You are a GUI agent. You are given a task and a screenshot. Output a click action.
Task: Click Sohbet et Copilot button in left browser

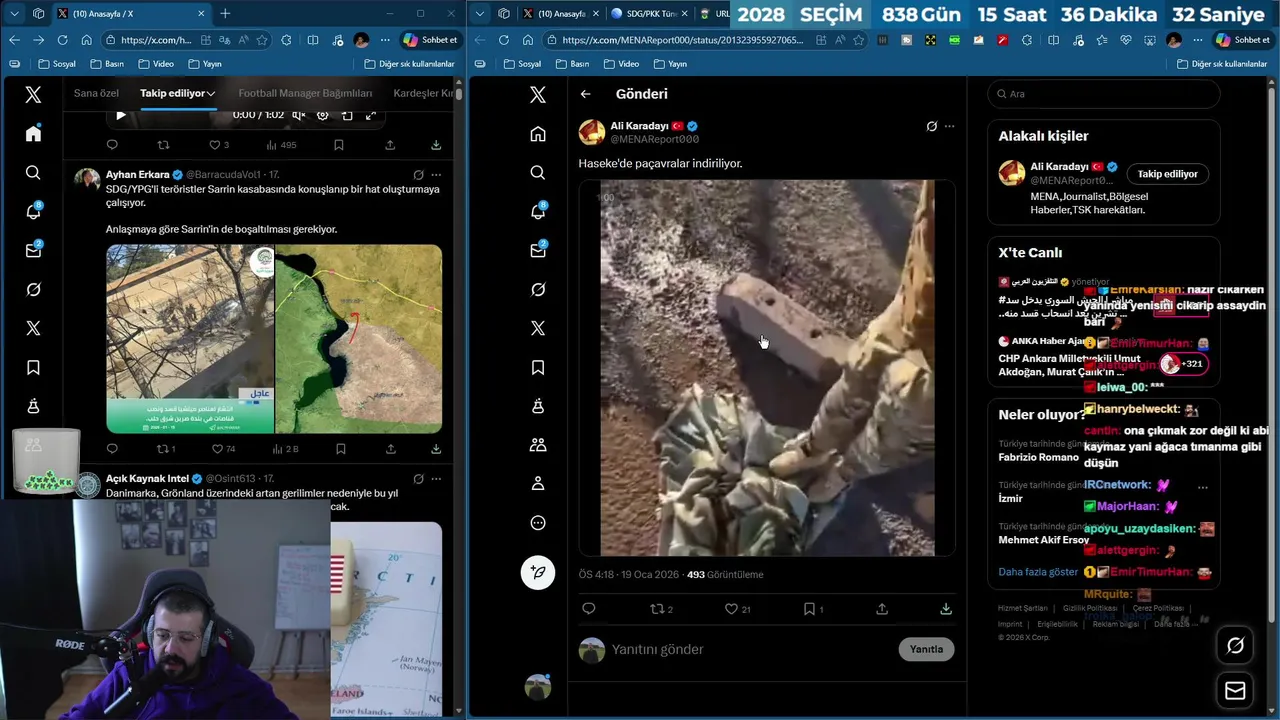[430, 40]
